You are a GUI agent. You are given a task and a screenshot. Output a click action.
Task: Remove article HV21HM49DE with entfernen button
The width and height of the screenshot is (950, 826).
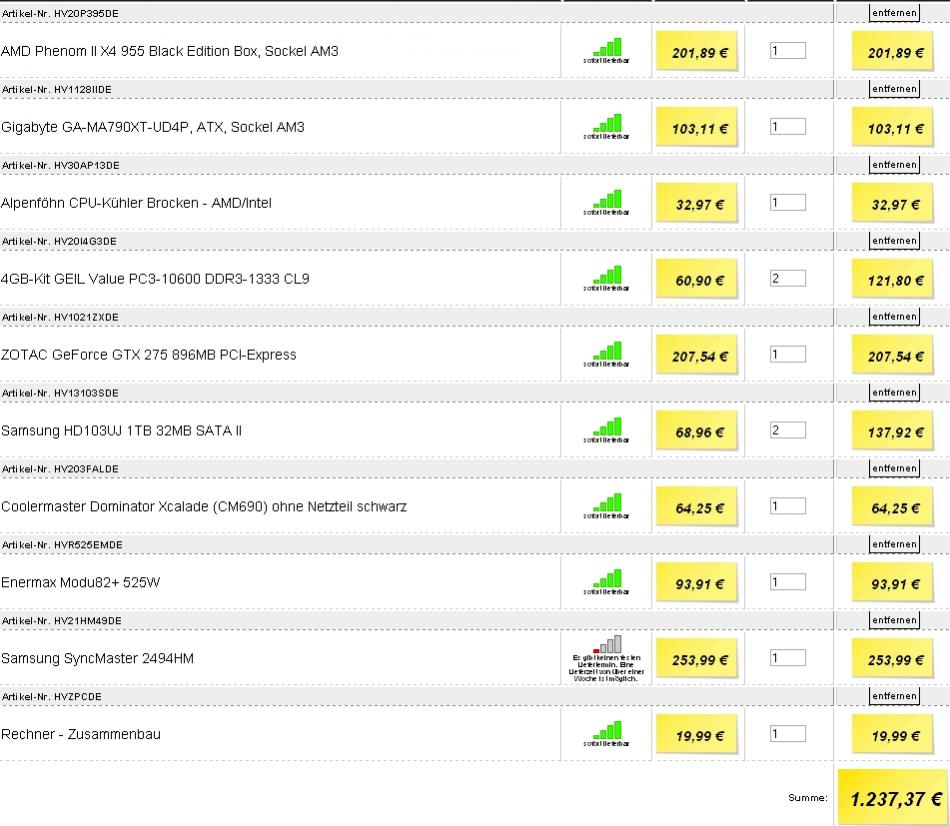(x=894, y=620)
